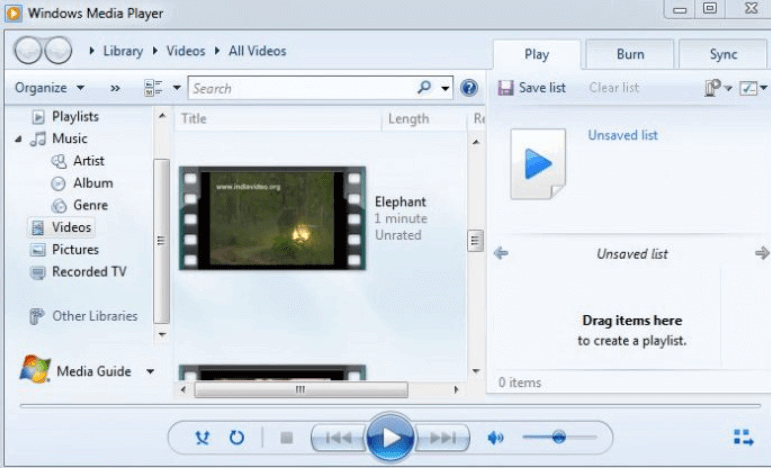Click the Unsaved list play placeholder icon
Viewport: 771px width, 468px height.
[x=538, y=164]
